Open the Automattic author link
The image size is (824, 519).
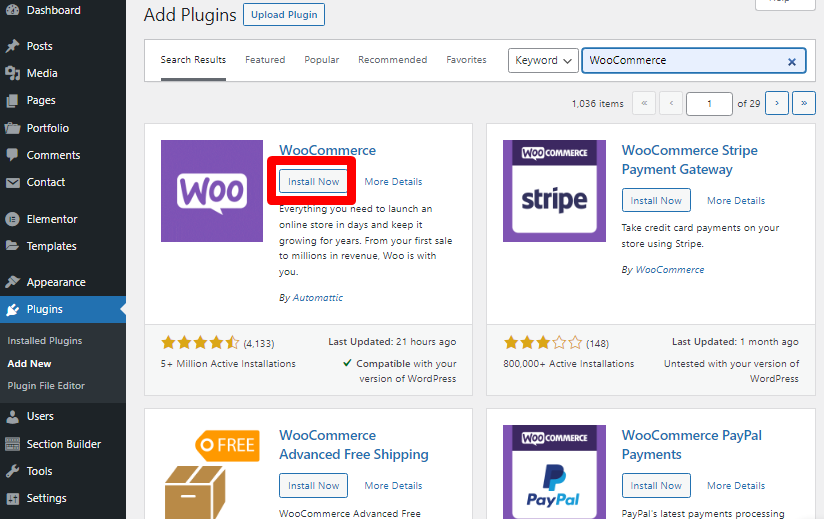[x=317, y=298]
